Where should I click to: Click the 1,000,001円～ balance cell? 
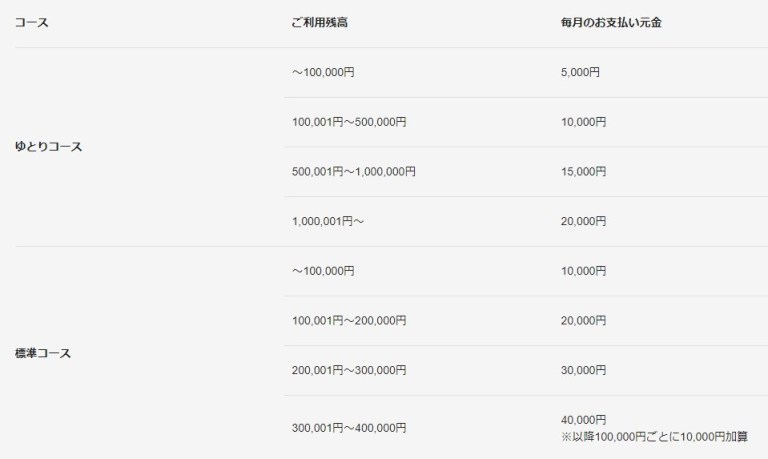(x=328, y=221)
